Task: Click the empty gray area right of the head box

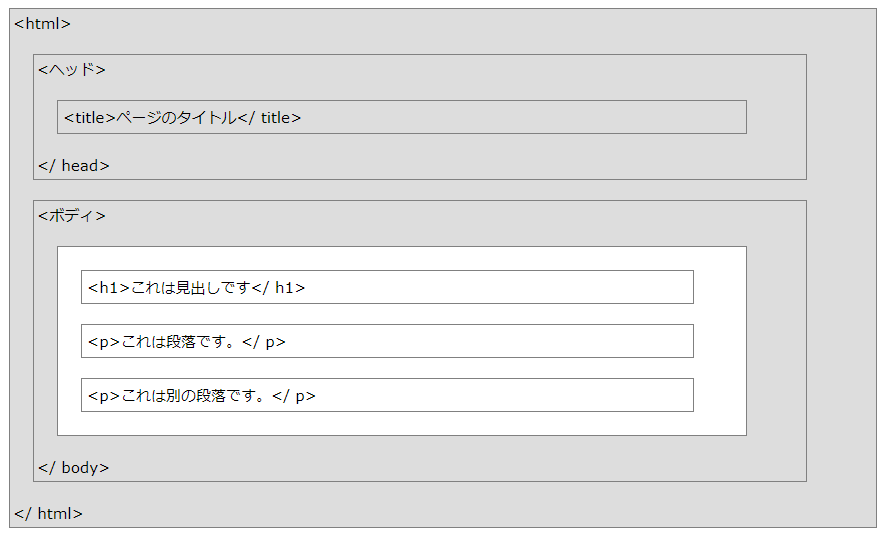Action: pyautogui.click(x=841, y=117)
